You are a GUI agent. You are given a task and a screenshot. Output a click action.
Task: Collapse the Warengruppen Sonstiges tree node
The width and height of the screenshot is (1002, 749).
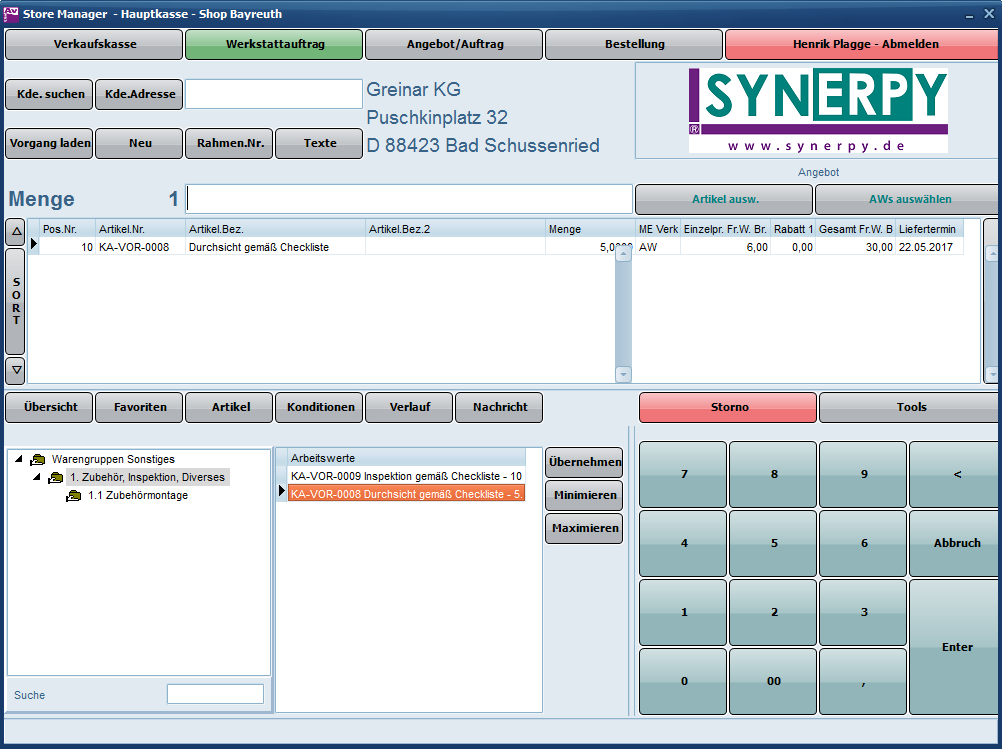19,459
